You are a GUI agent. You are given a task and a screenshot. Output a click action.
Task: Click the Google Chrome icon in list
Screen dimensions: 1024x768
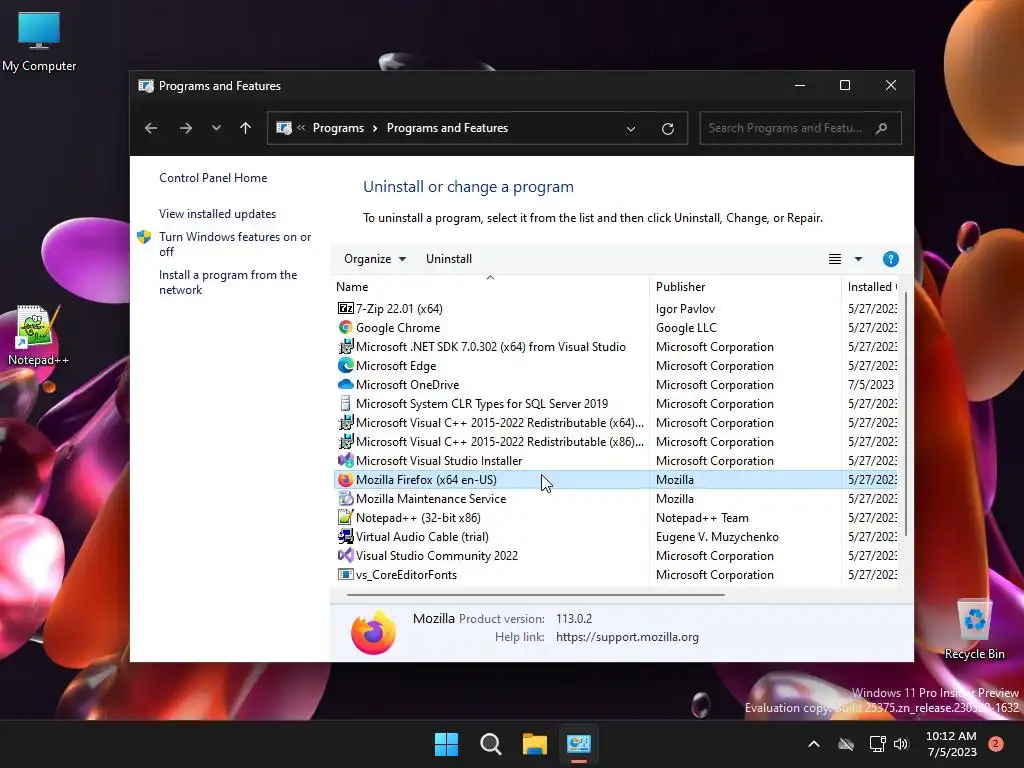tap(345, 327)
